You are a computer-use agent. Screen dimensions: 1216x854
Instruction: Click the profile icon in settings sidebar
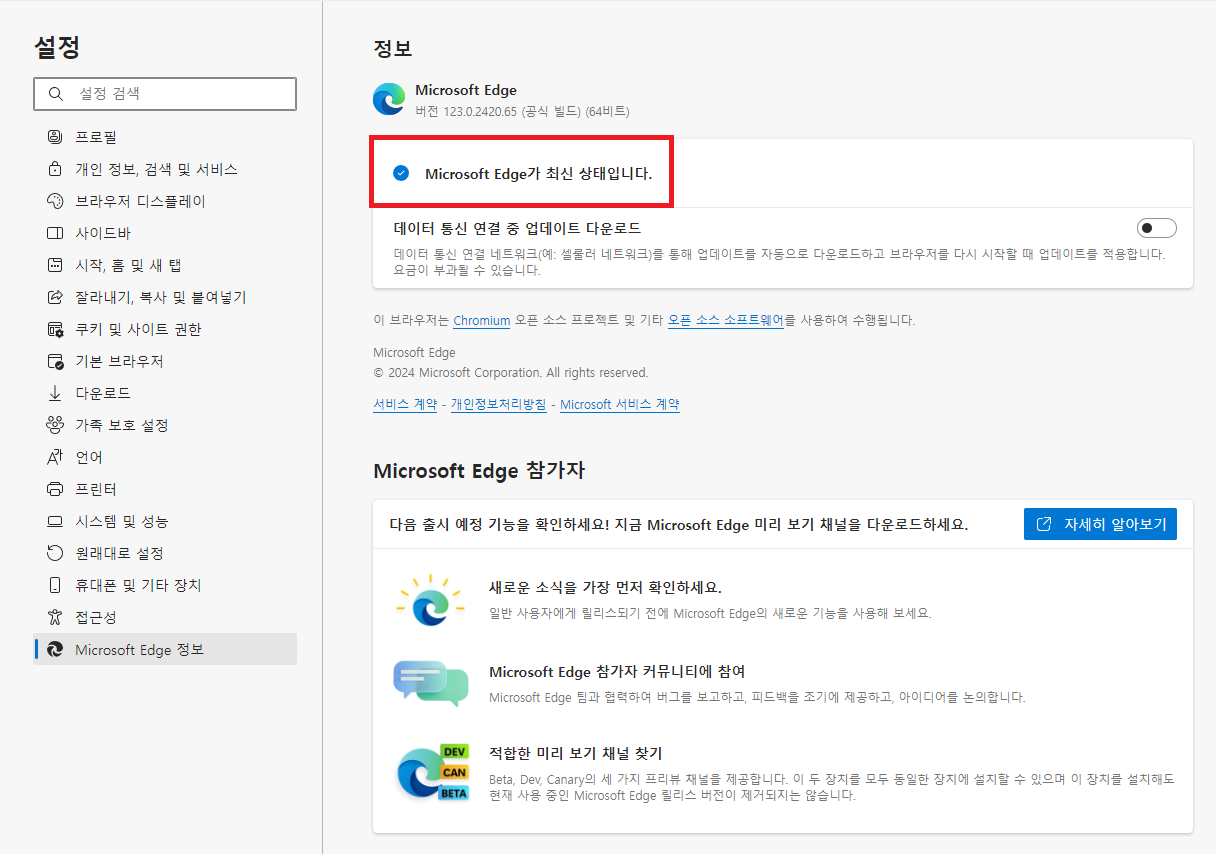55,137
